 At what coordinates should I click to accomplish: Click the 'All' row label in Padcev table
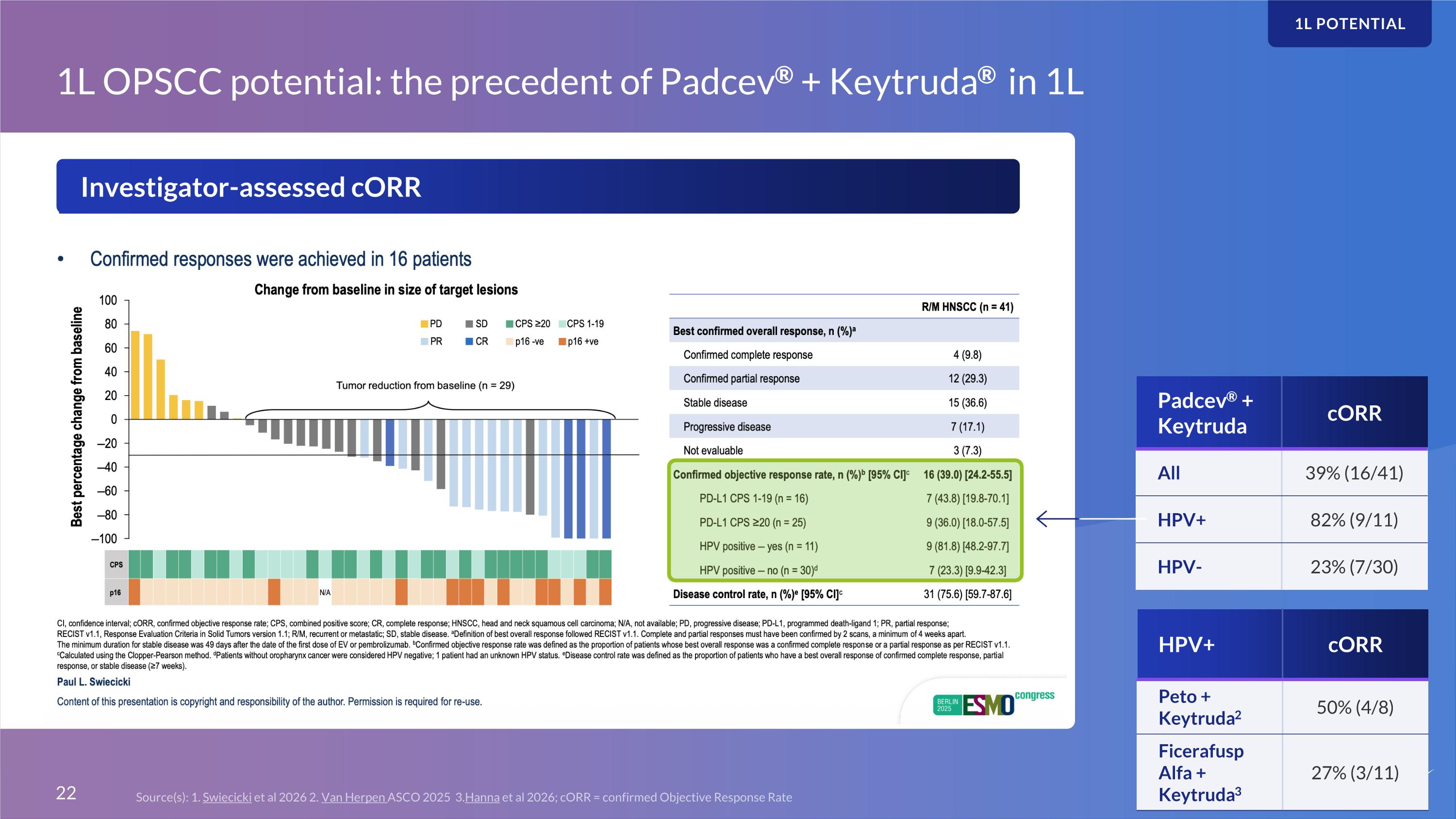point(1168,472)
